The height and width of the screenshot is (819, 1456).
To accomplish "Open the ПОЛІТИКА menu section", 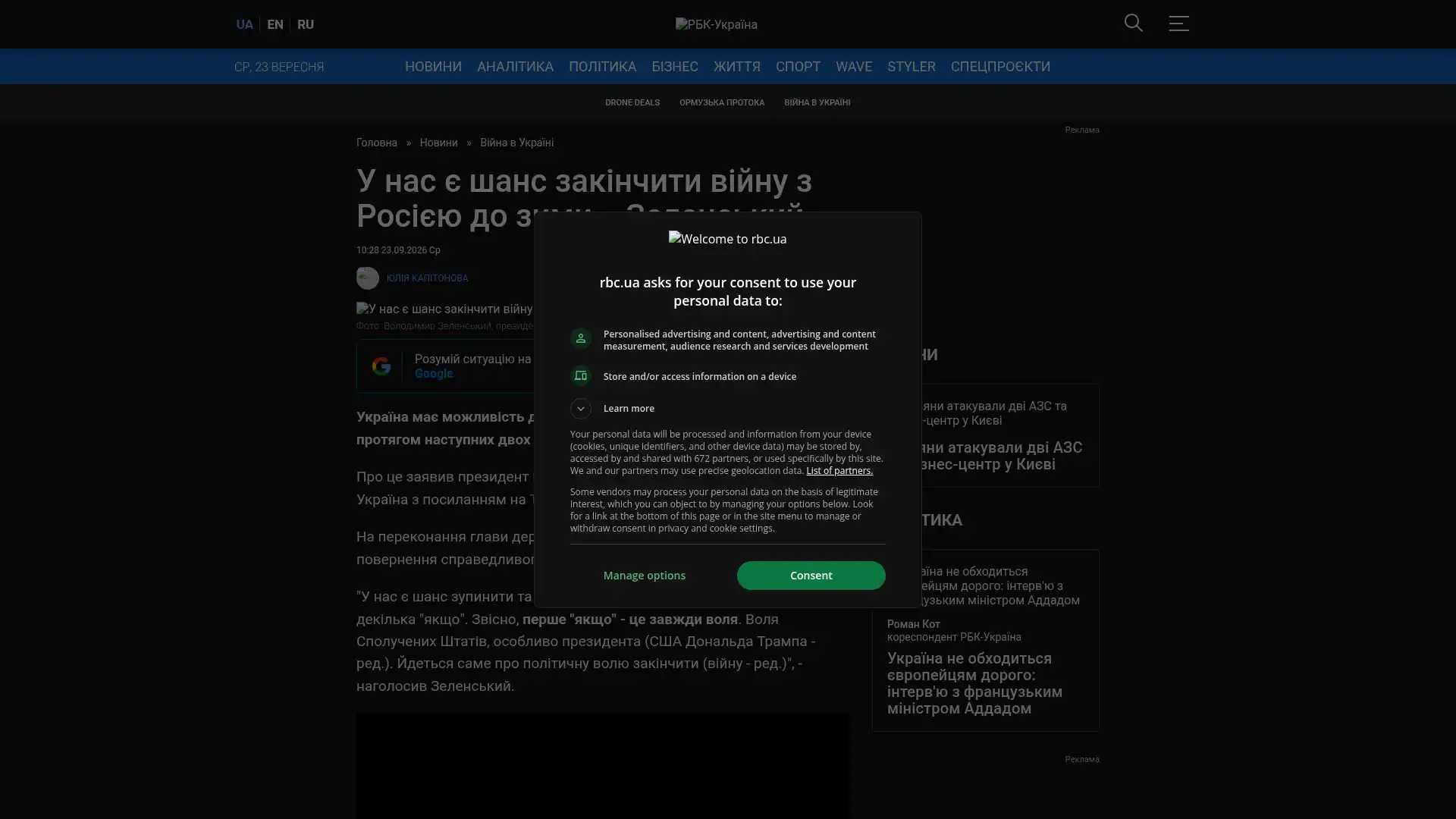I will pyautogui.click(x=602, y=67).
